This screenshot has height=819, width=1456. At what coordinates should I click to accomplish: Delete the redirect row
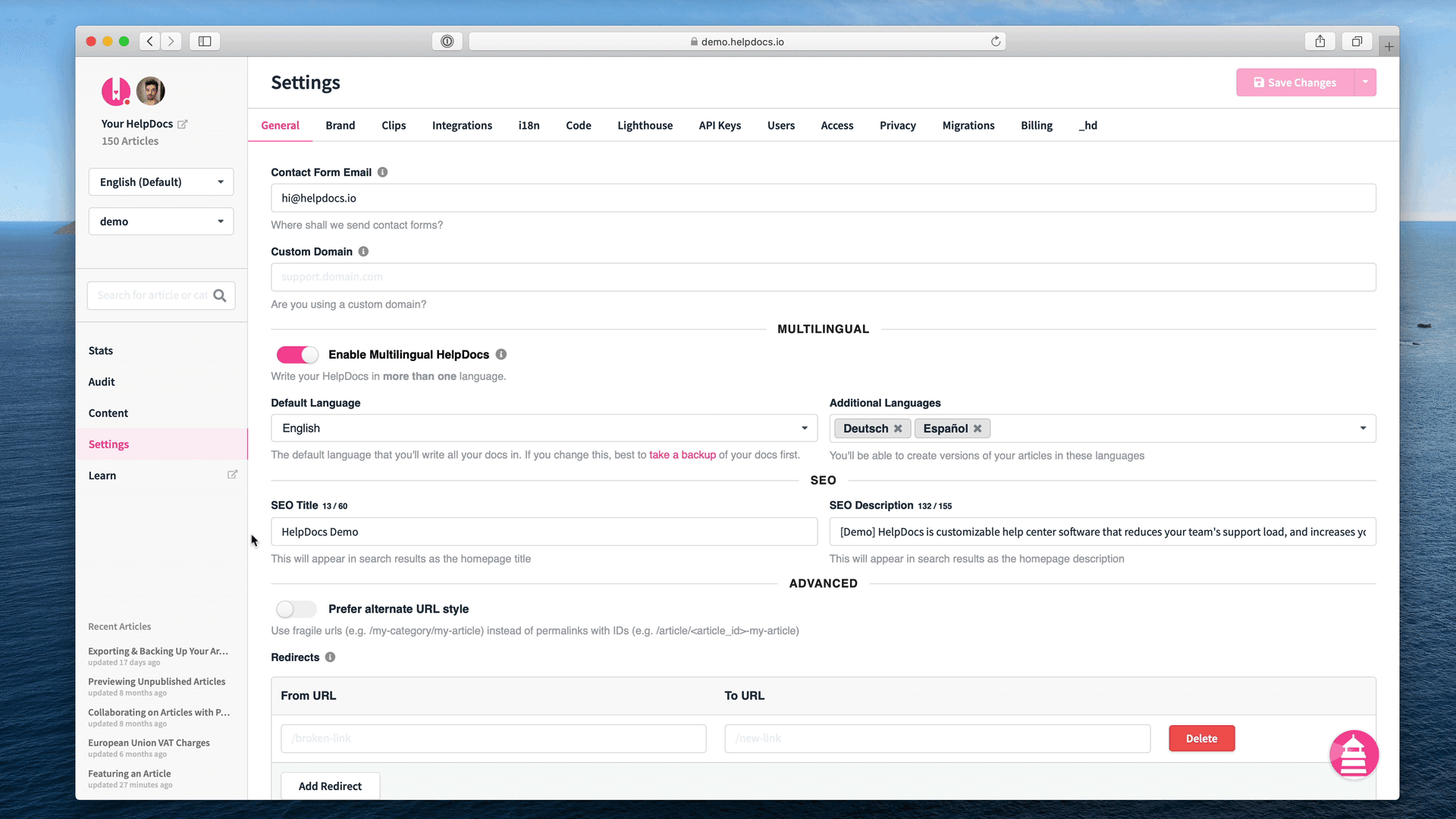pos(1201,739)
